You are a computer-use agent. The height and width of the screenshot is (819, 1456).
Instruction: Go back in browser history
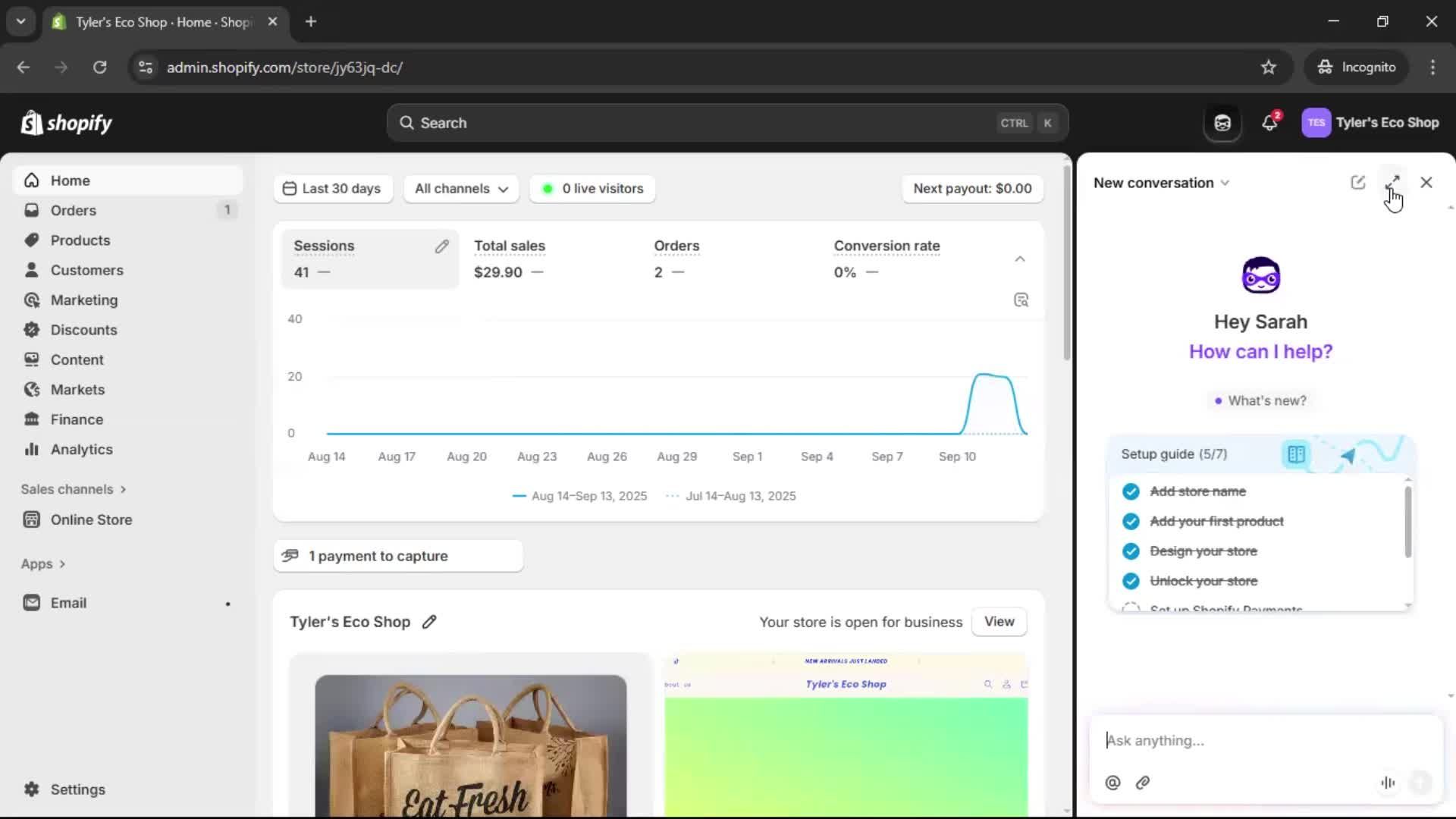24,67
